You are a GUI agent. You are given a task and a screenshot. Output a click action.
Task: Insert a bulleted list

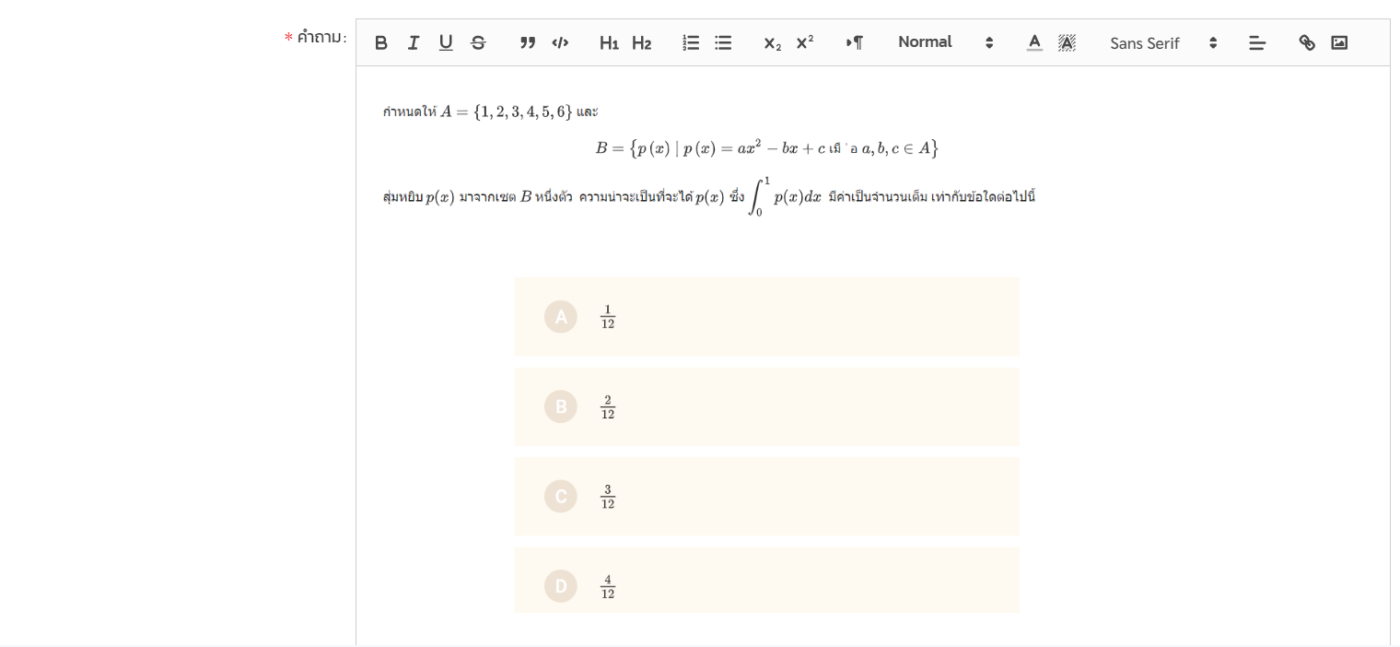click(723, 43)
